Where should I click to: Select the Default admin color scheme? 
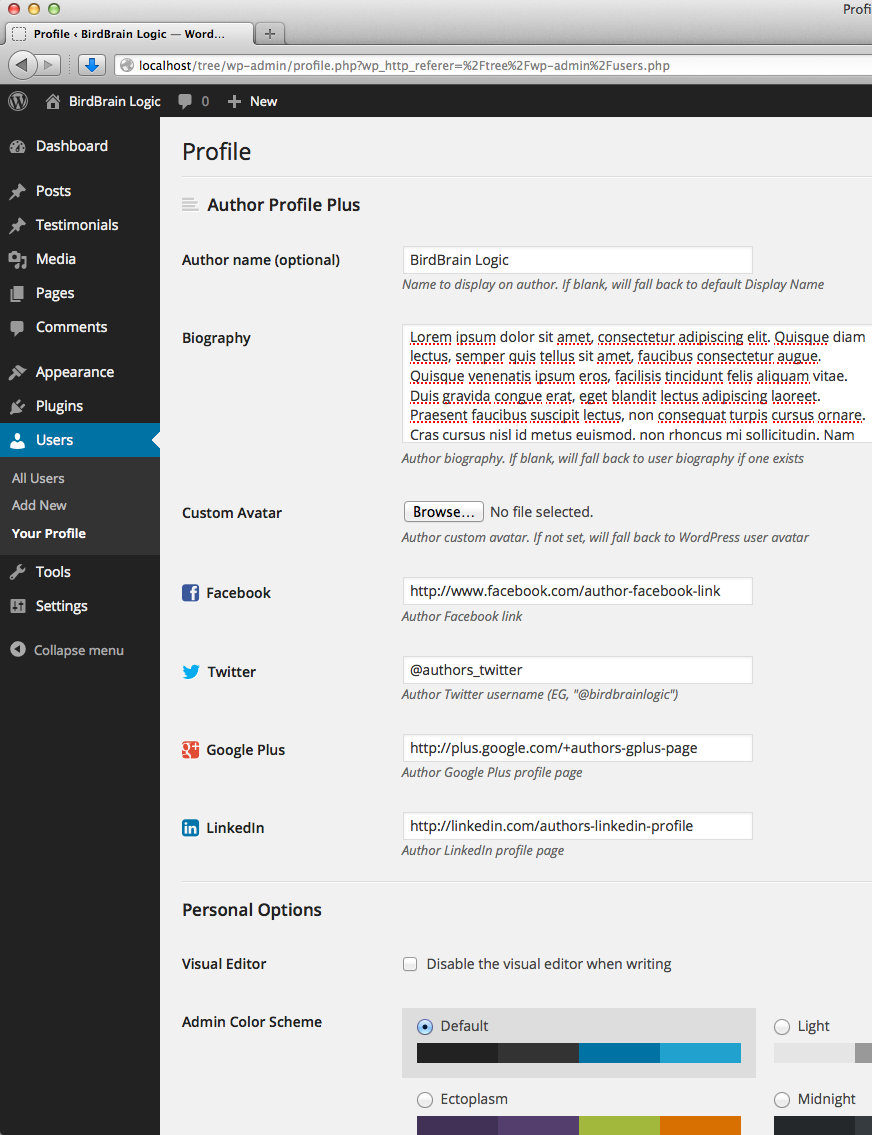point(425,1026)
